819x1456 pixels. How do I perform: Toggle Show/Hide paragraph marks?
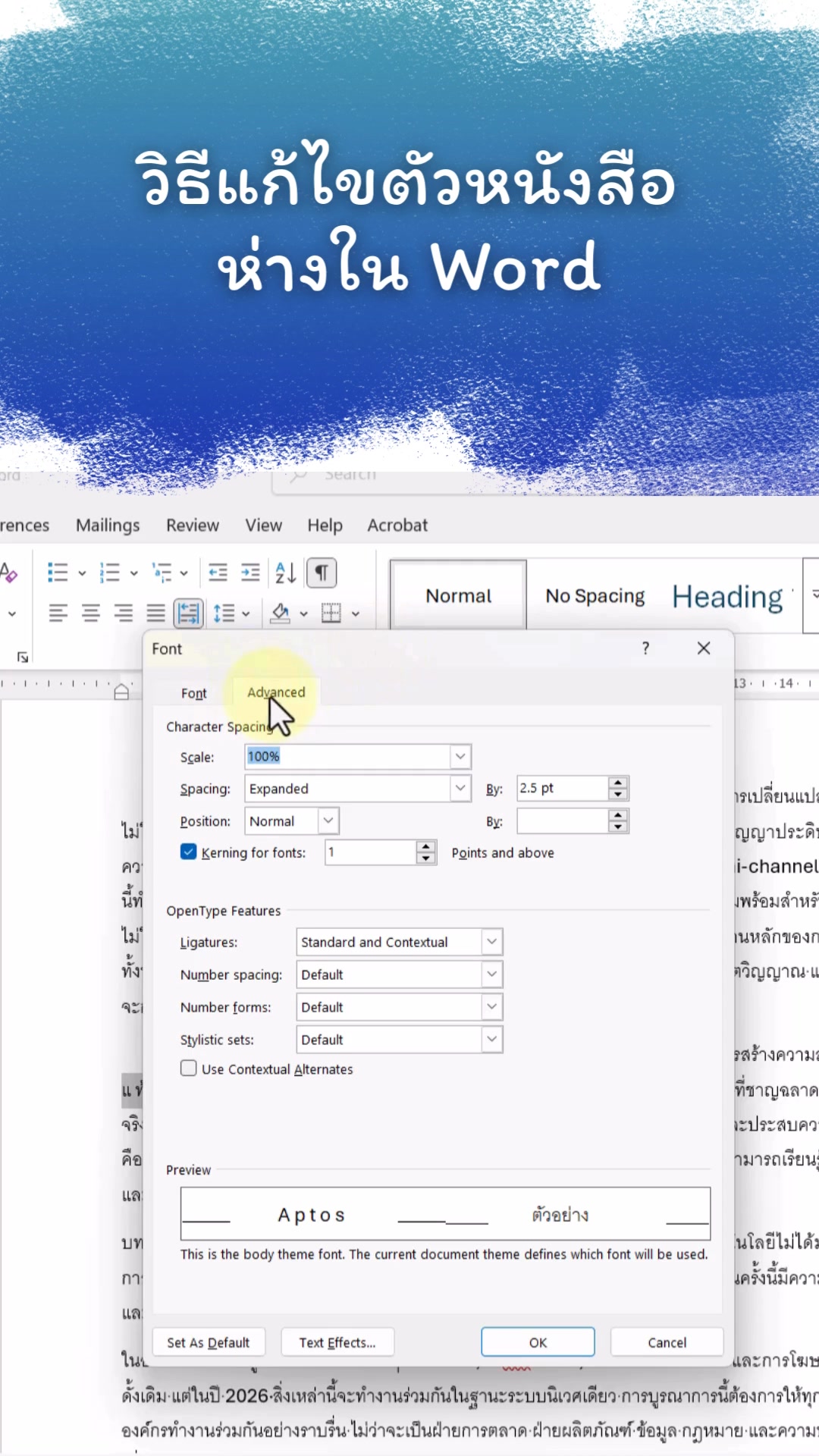pyautogui.click(x=322, y=573)
